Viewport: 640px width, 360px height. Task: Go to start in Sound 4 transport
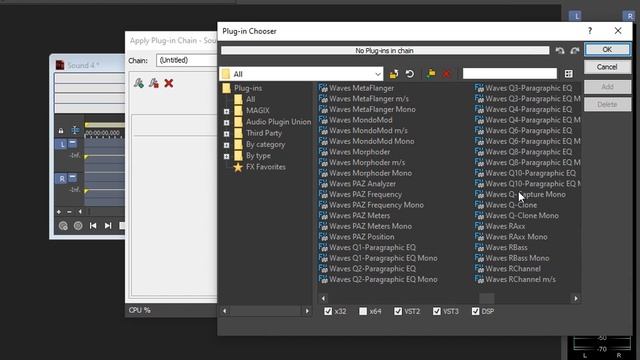tap(93, 226)
